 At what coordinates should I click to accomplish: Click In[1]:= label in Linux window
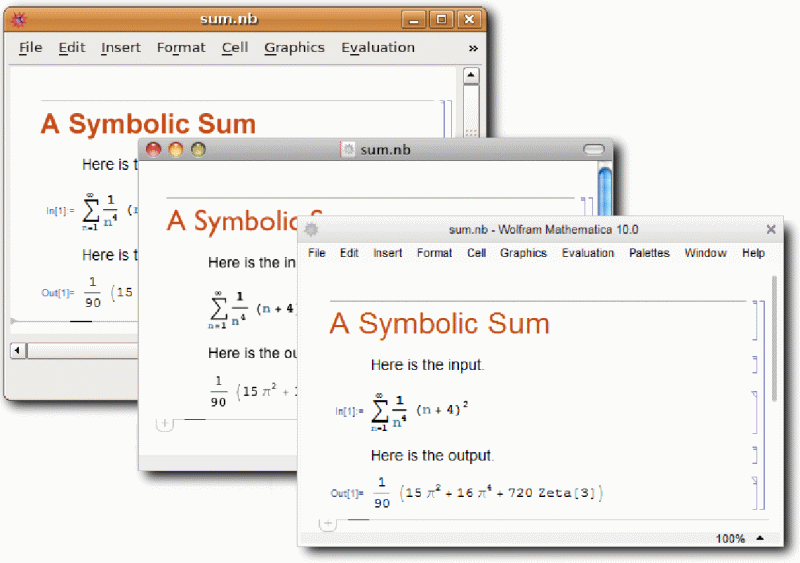60,211
